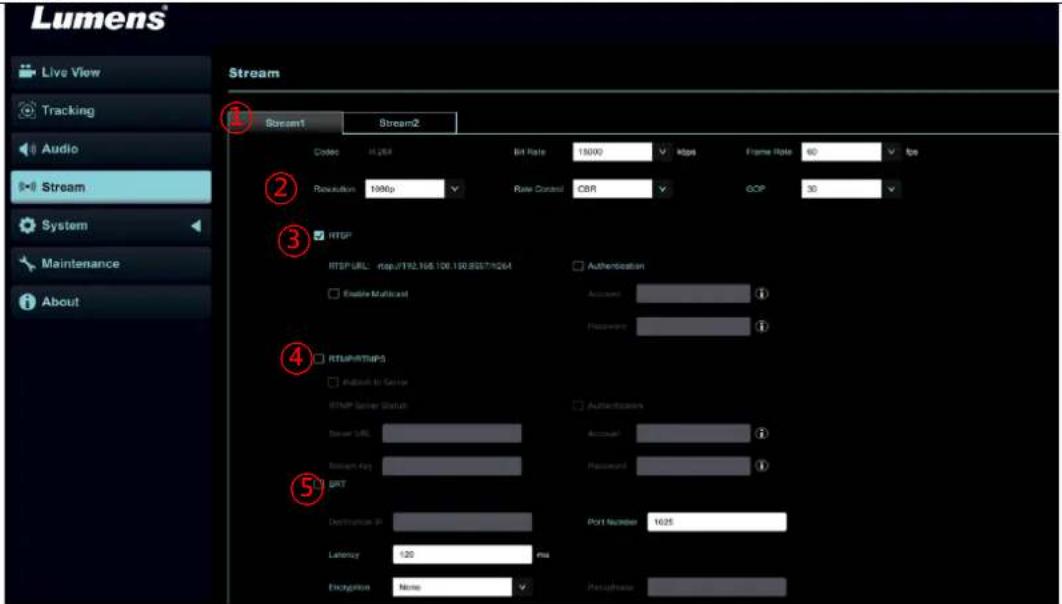
Task: Expand the System menu arrow
Action: tap(196, 225)
